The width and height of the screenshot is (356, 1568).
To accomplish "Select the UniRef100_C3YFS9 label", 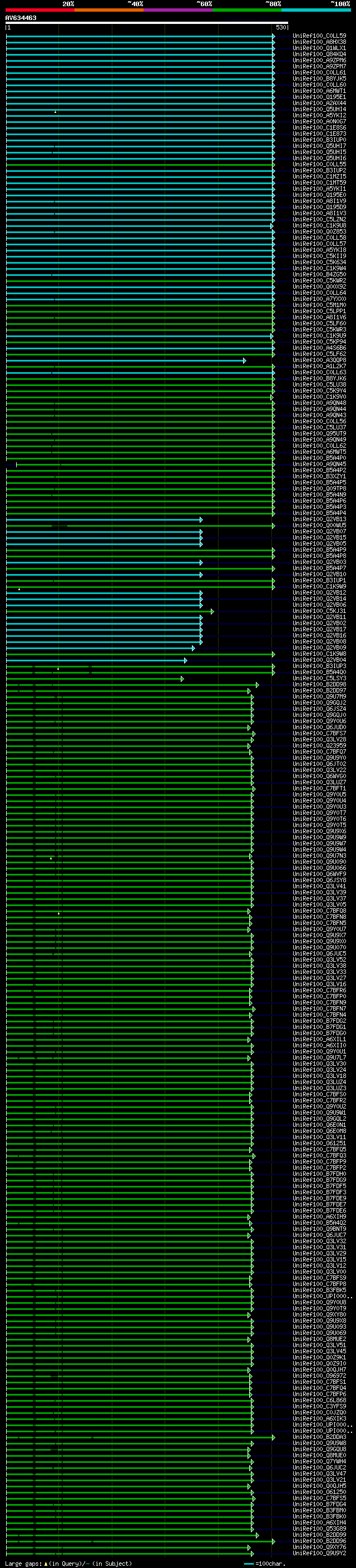I will point(319,1406).
